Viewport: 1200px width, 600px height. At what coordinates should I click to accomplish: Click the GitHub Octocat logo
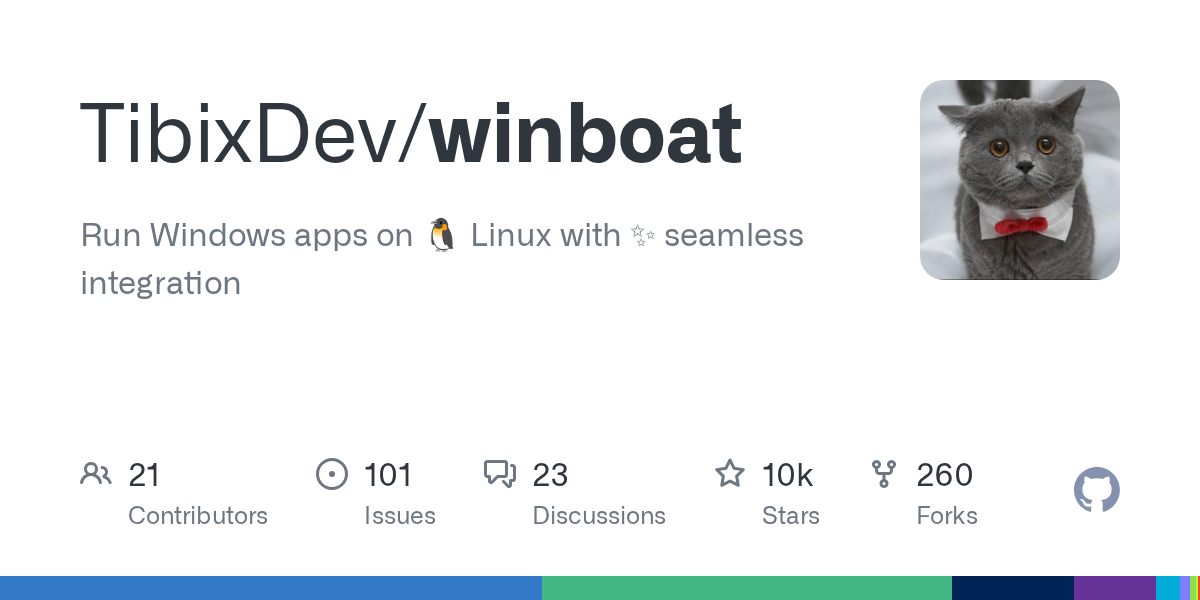[1096, 490]
